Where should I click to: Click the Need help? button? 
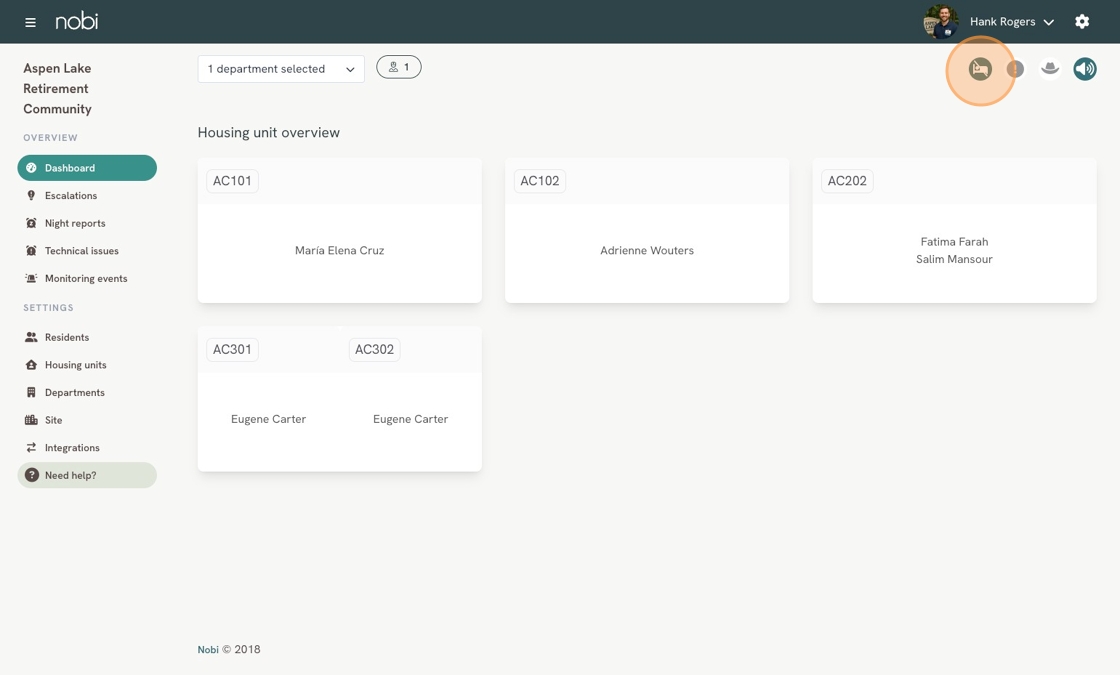[x=87, y=475]
